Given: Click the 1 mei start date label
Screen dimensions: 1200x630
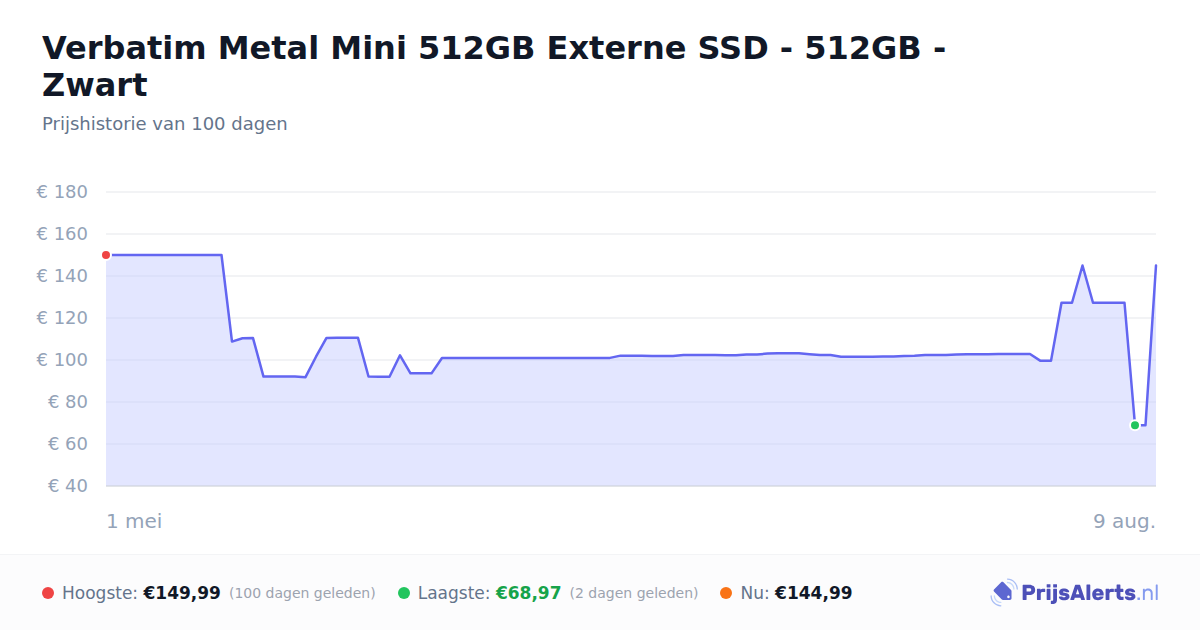Looking at the screenshot, I should (x=134, y=521).
